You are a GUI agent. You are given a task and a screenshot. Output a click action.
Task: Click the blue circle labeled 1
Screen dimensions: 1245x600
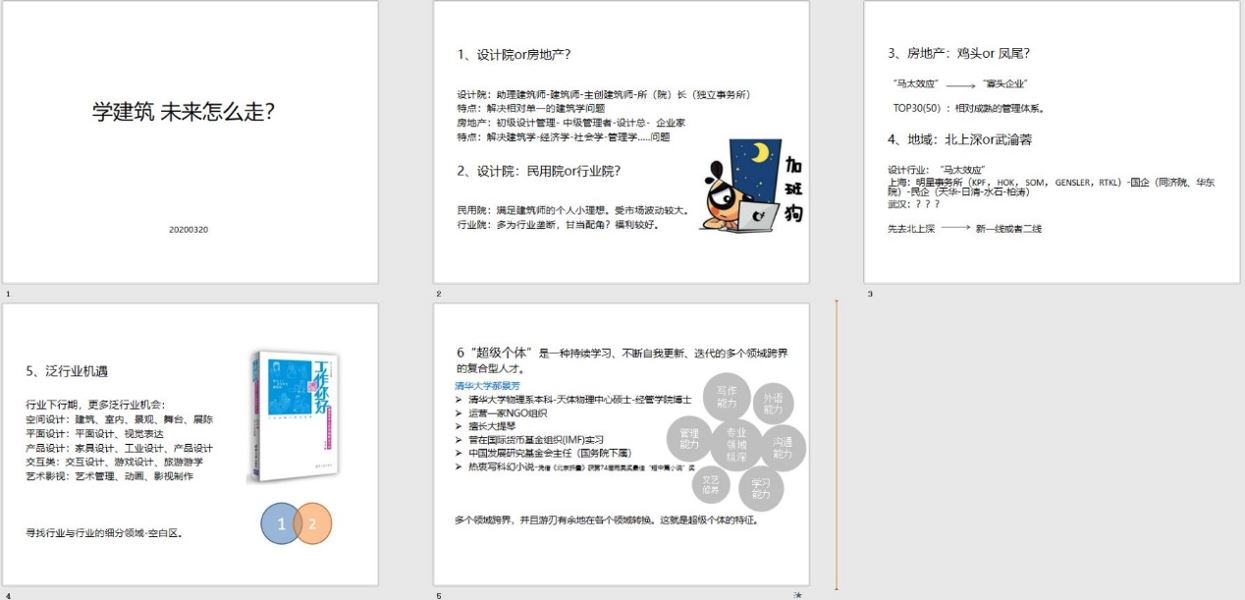coord(282,523)
